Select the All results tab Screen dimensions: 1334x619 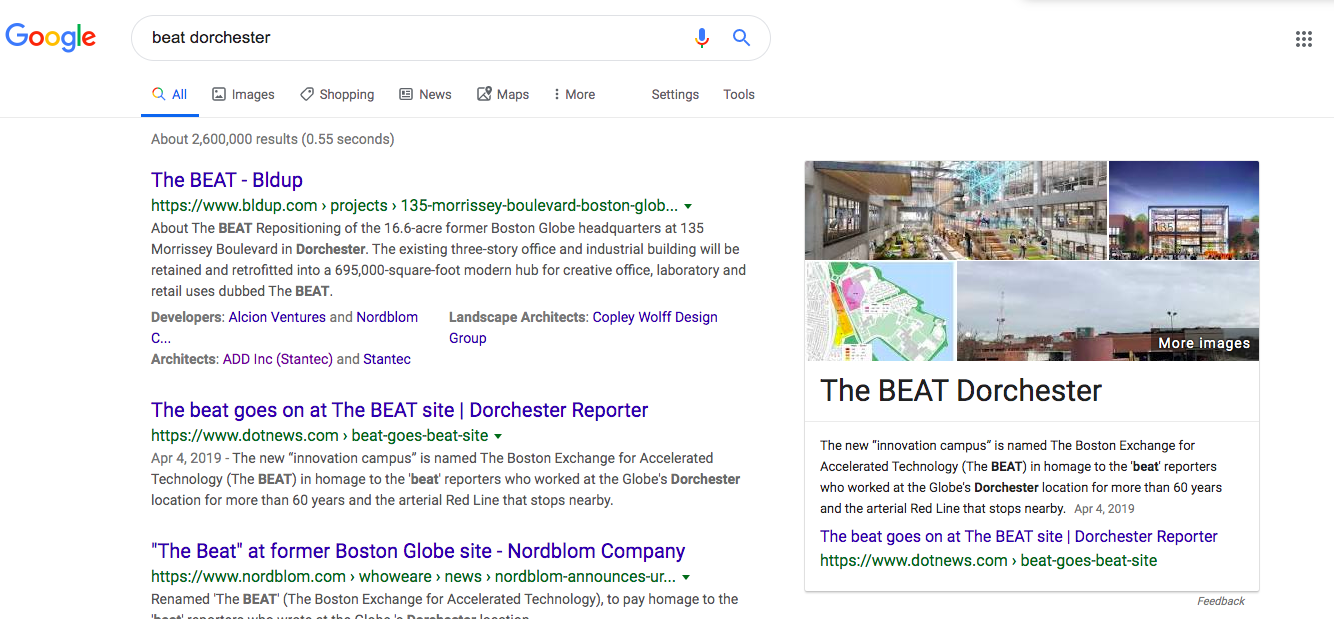tap(169, 94)
